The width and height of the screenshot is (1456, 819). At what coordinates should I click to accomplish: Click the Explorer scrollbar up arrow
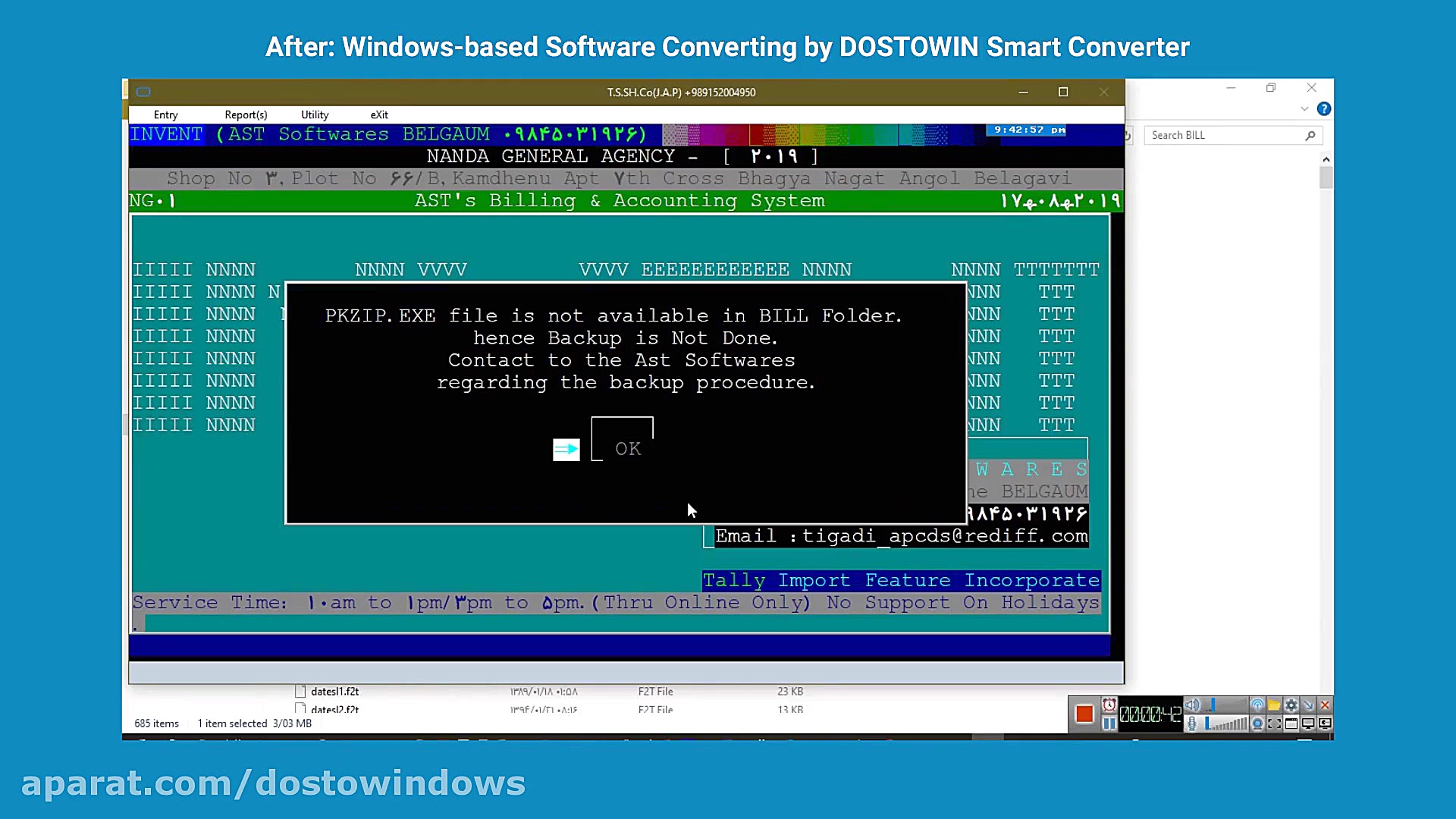(x=1326, y=159)
